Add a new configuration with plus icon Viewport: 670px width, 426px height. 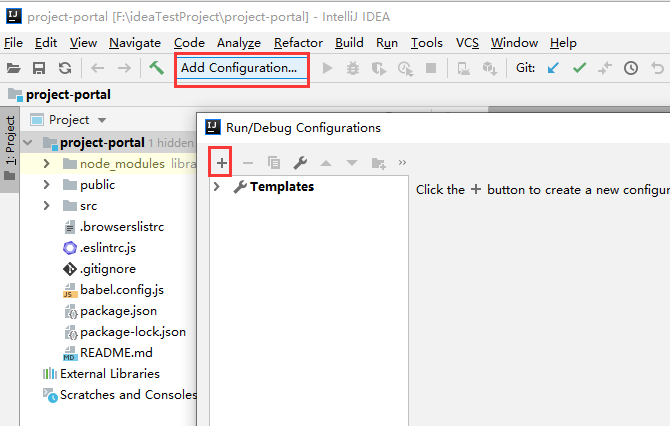pos(221,163)
